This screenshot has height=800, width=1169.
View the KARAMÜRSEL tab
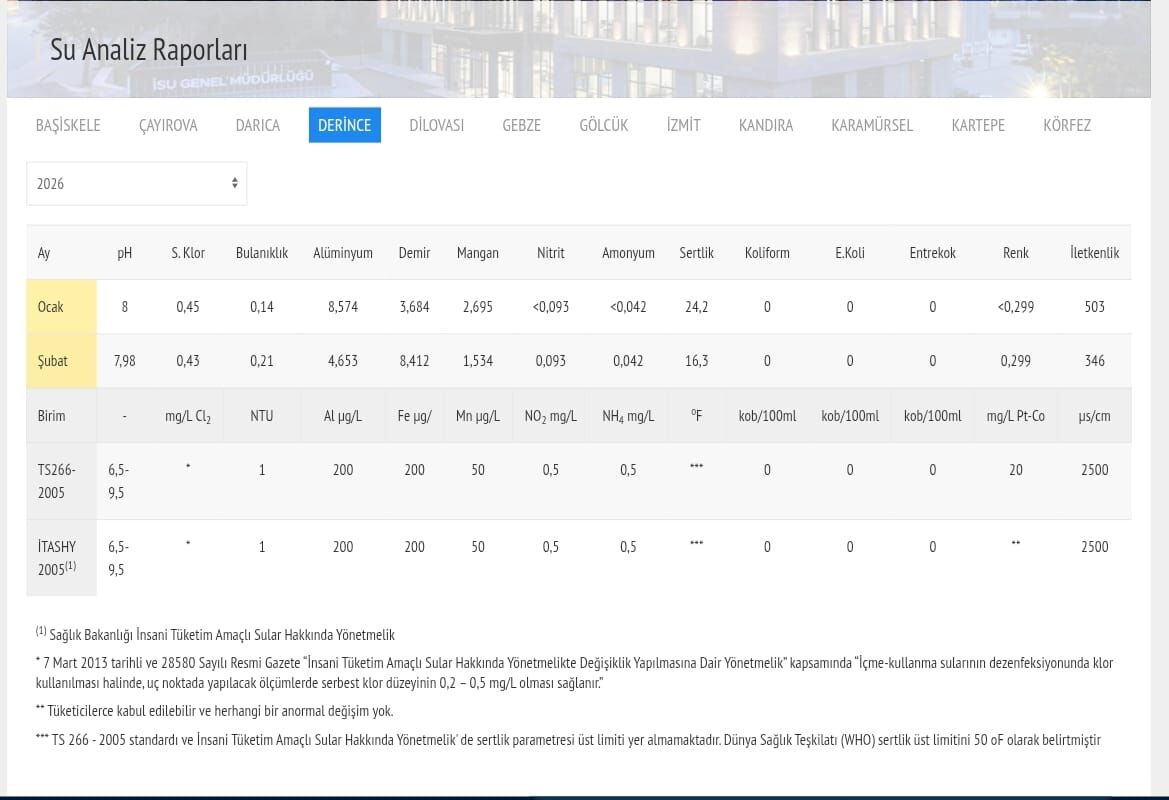(x=871, y=125)
